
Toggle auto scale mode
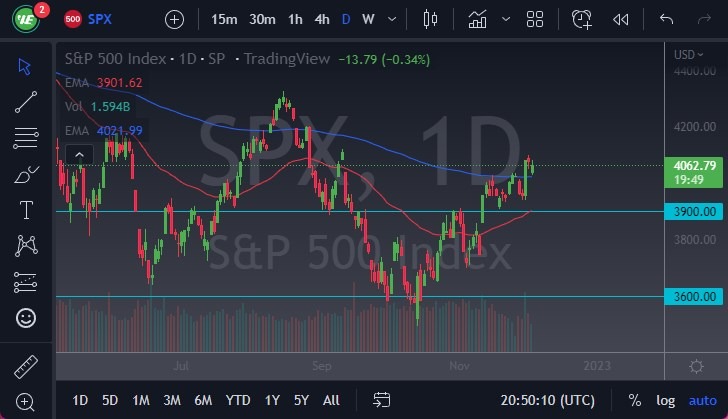click(702, 400)
